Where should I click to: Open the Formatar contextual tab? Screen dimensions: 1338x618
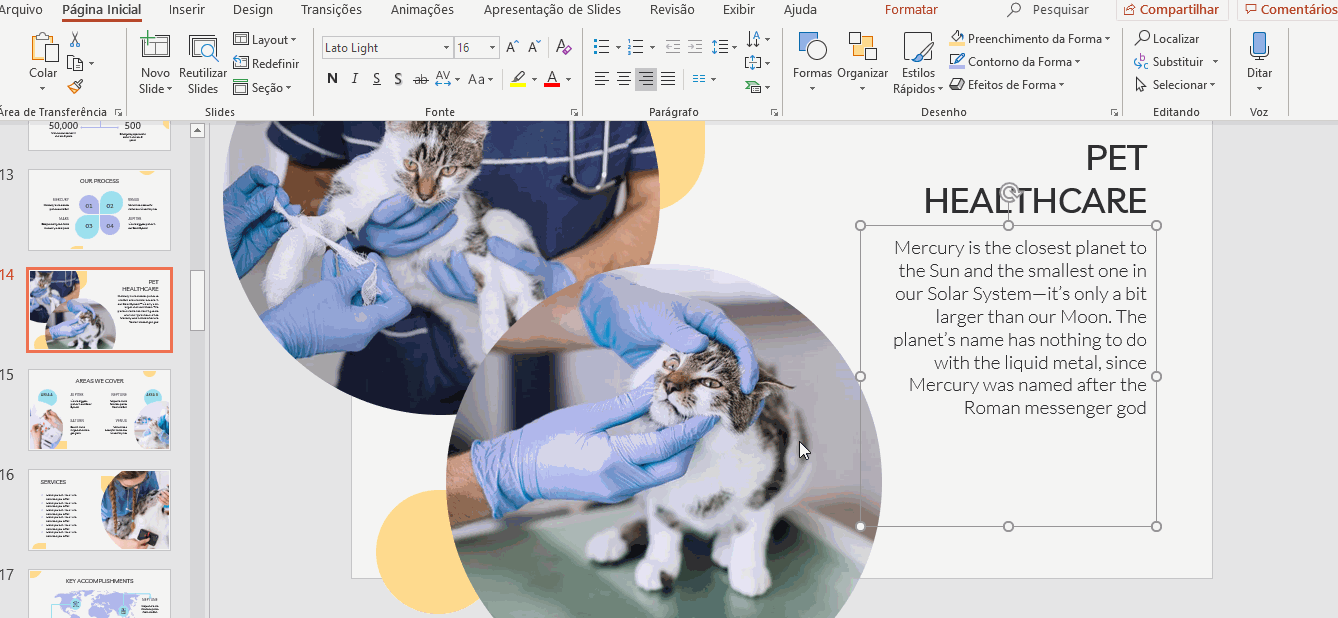point(911,10)
